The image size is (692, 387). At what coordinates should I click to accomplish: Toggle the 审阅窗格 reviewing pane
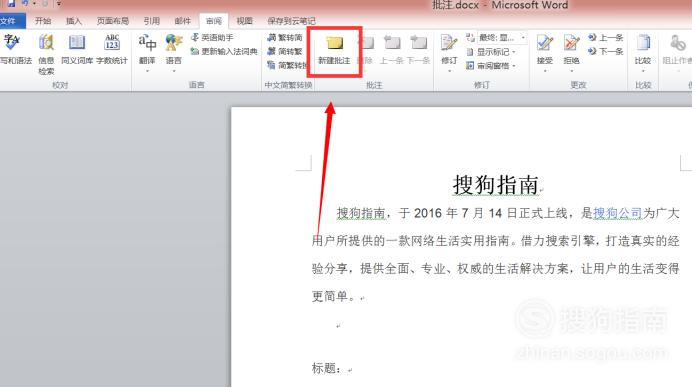point(491,66)
